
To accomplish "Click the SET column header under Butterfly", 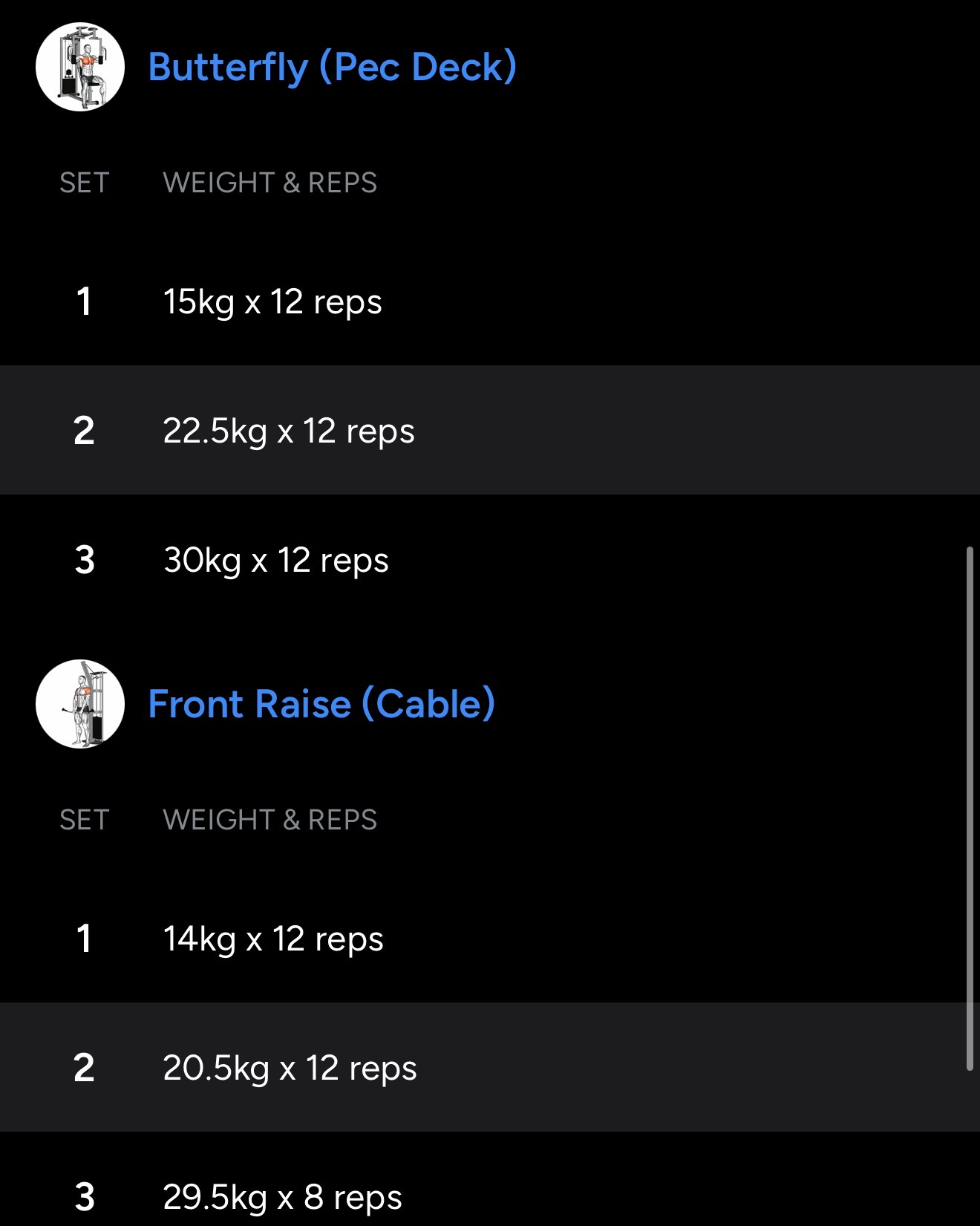I will (x=85, y=183).
